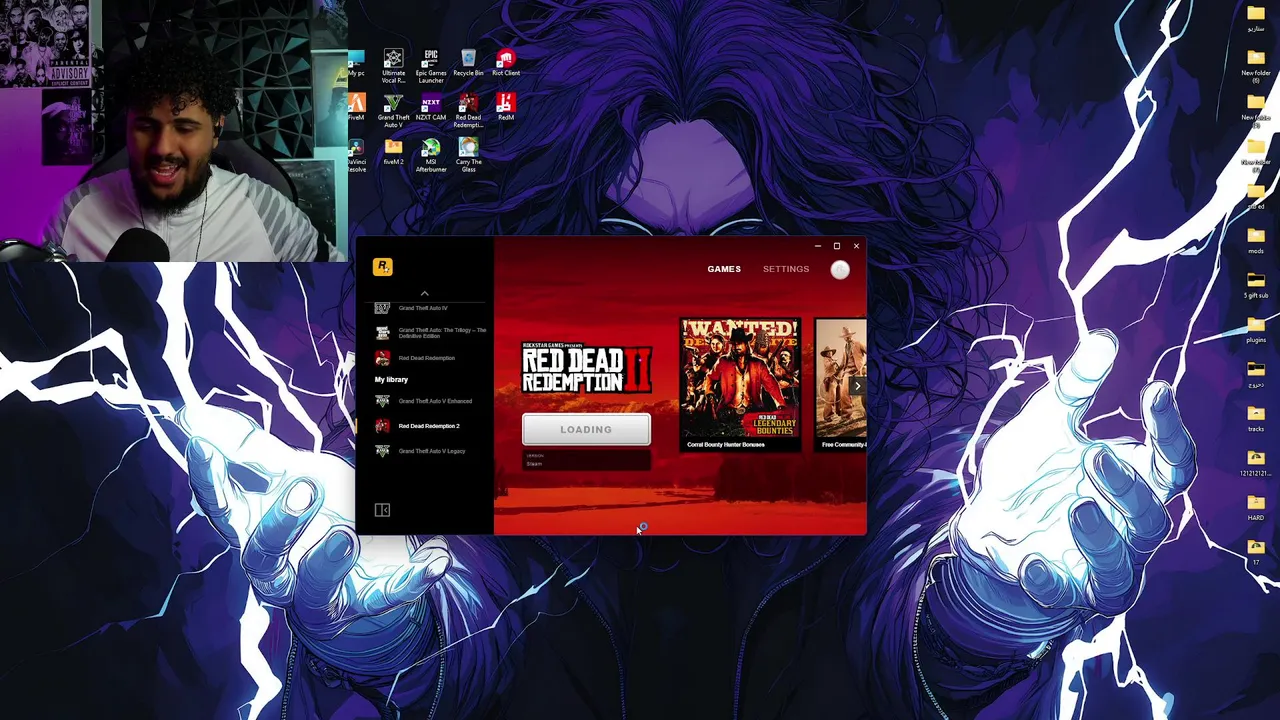Open the 5 gift sub folder

point(1256,285)
